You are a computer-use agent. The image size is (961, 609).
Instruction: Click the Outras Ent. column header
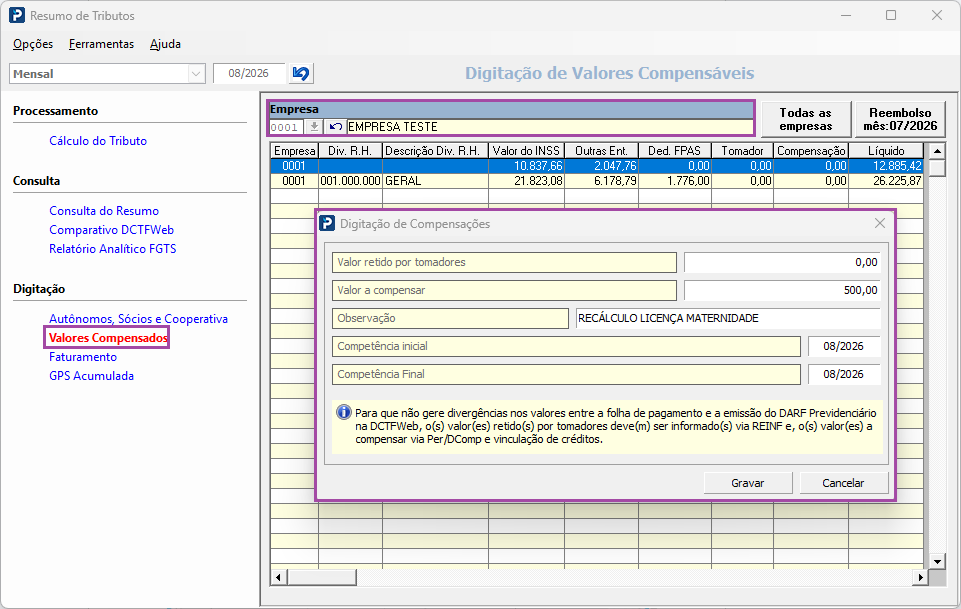coord(601,151)
